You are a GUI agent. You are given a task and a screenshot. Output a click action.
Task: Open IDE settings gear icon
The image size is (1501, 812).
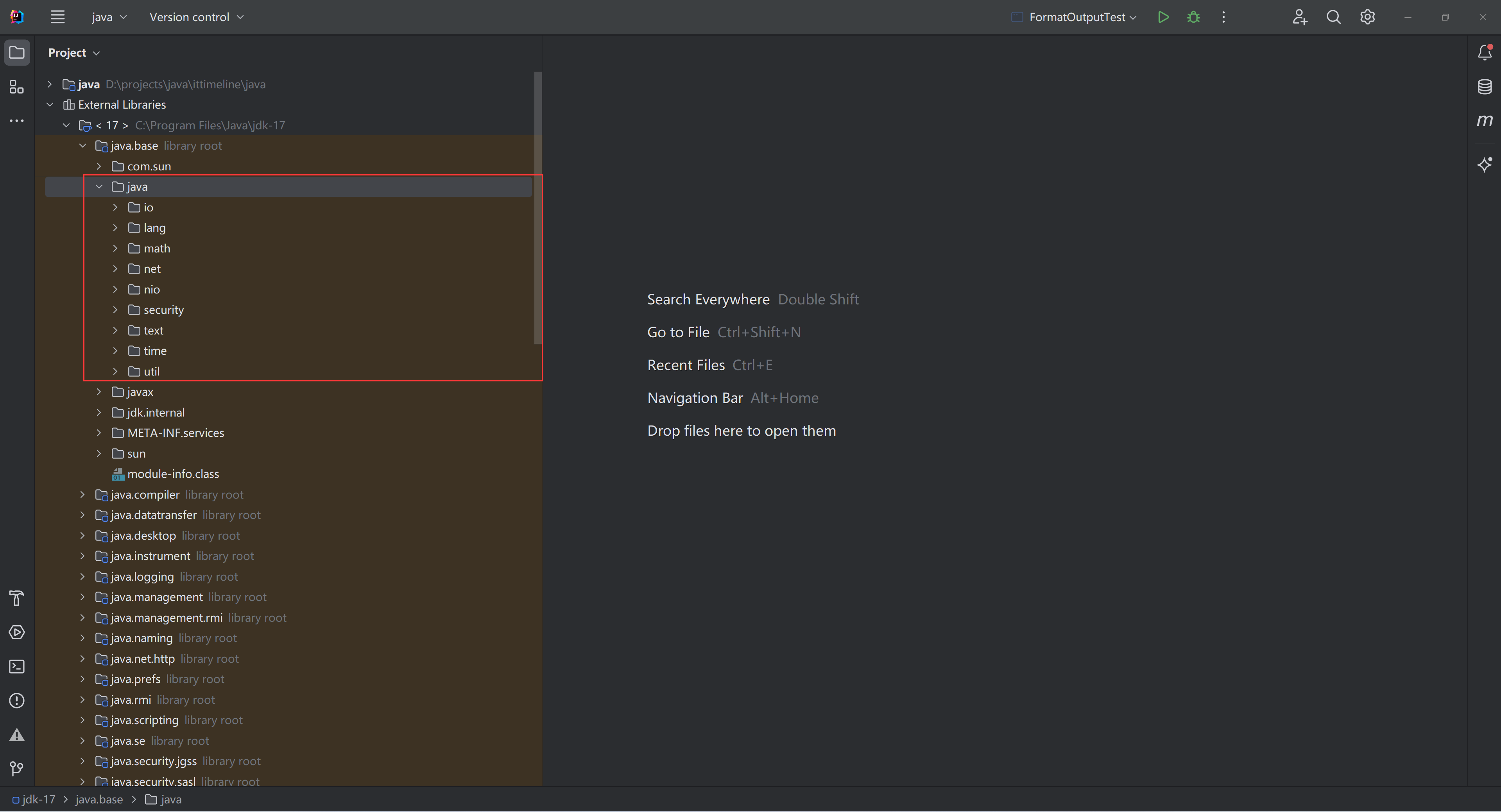tap(1368, 17)
